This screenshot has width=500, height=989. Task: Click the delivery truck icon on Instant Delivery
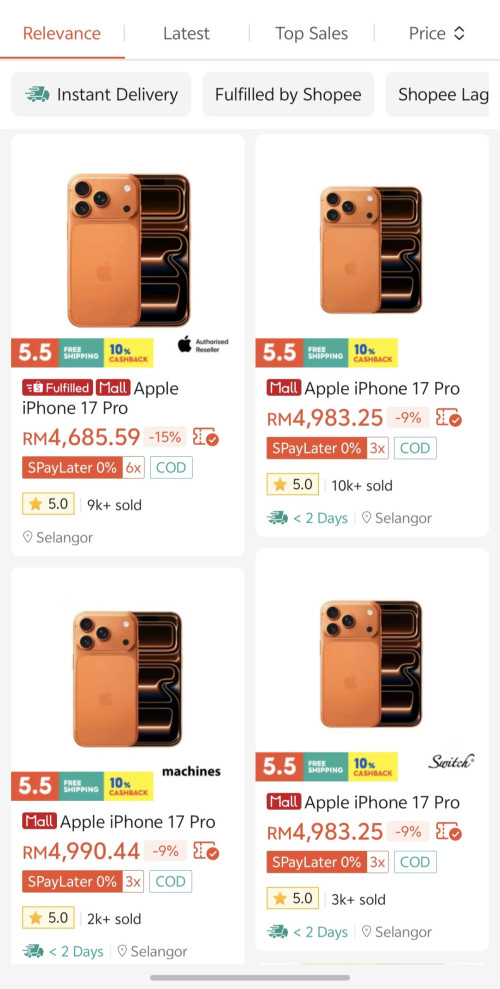click(x=38, y=95)
